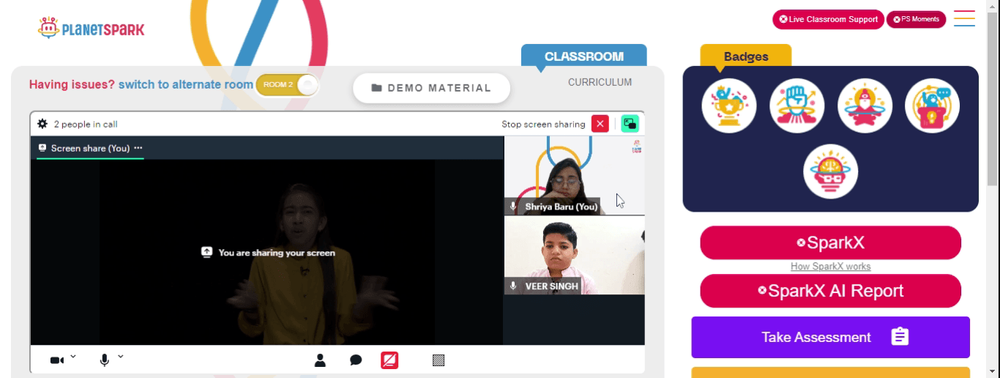Click the VEER SINGH video tile
Image resolution: width=1000 pixels, height=378 pixels.
(x=574, y=255)
